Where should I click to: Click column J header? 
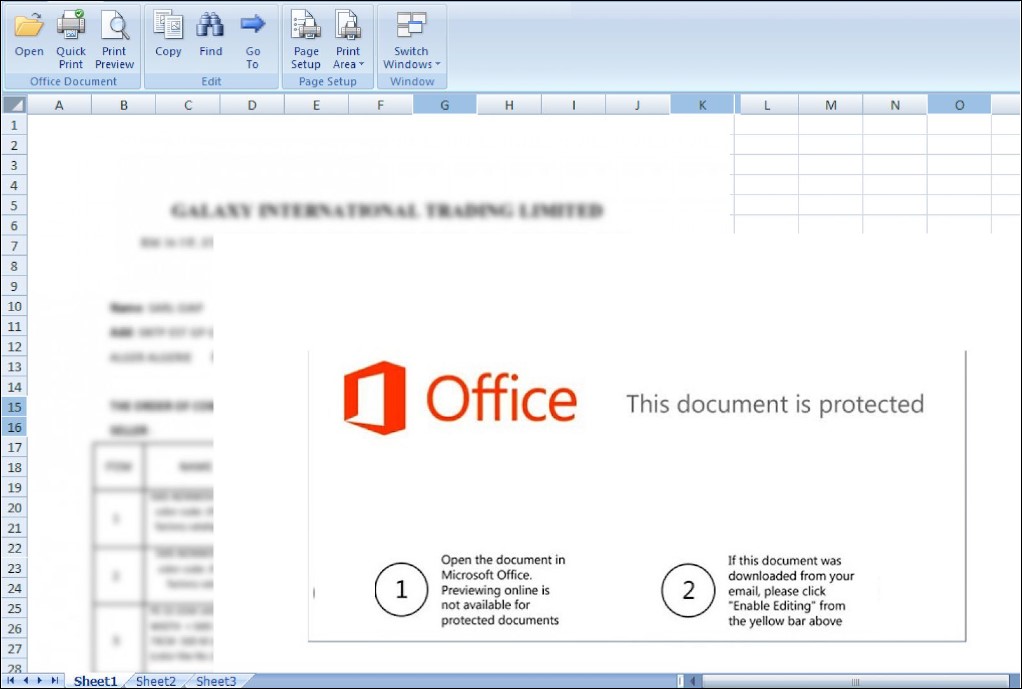click(x=637, y=105)
